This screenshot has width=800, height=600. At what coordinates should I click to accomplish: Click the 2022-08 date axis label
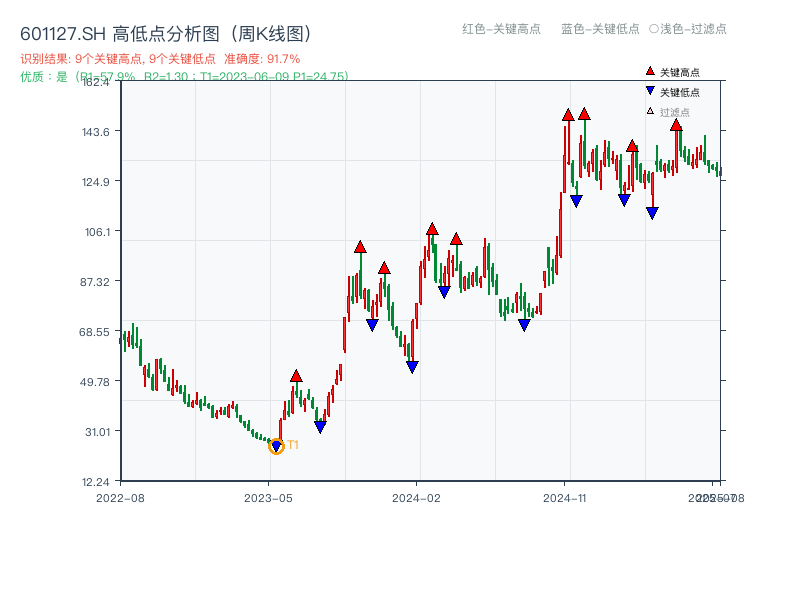(120, 498)
